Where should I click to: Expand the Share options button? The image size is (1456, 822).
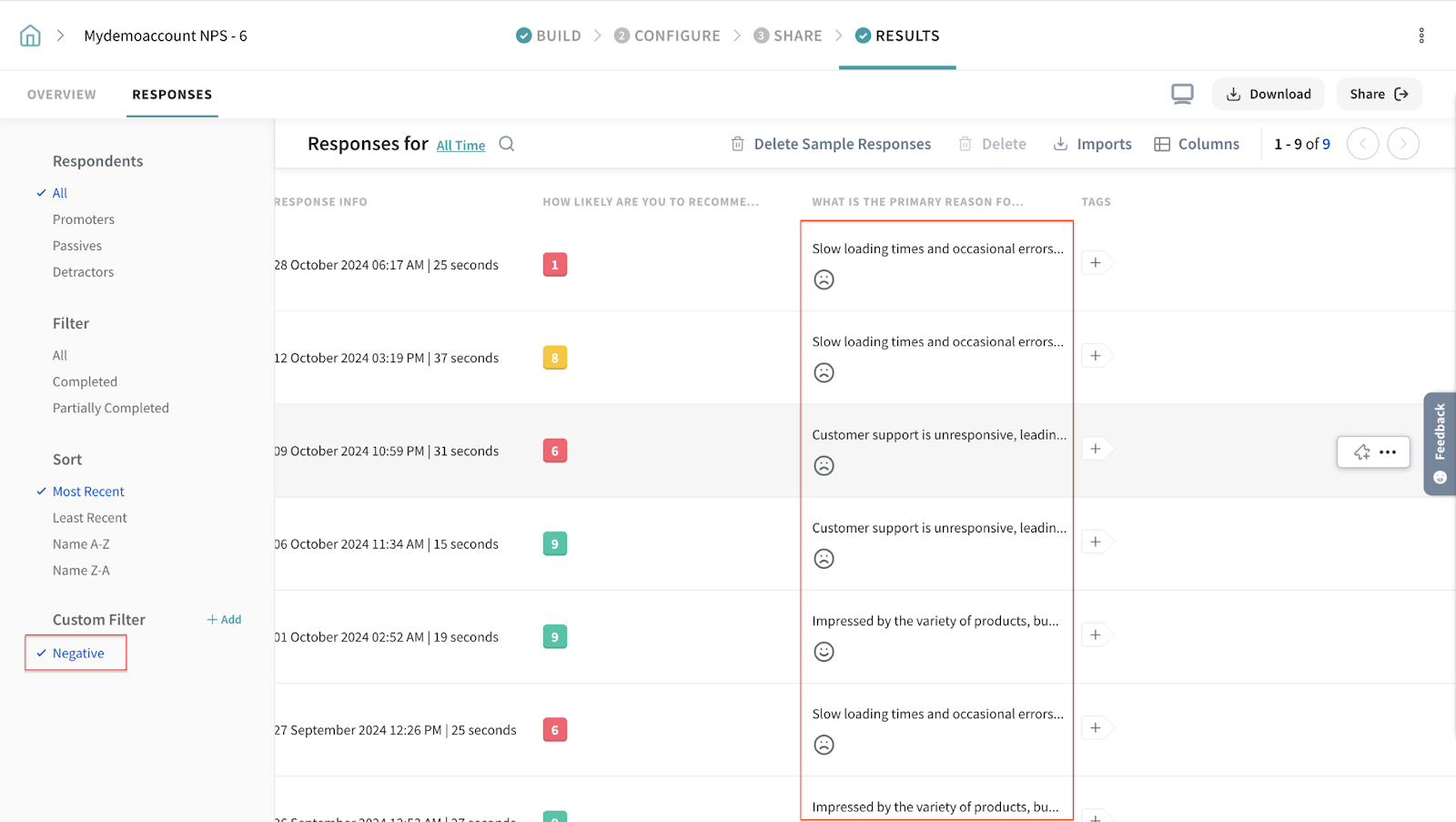(x=1379, y=94)
